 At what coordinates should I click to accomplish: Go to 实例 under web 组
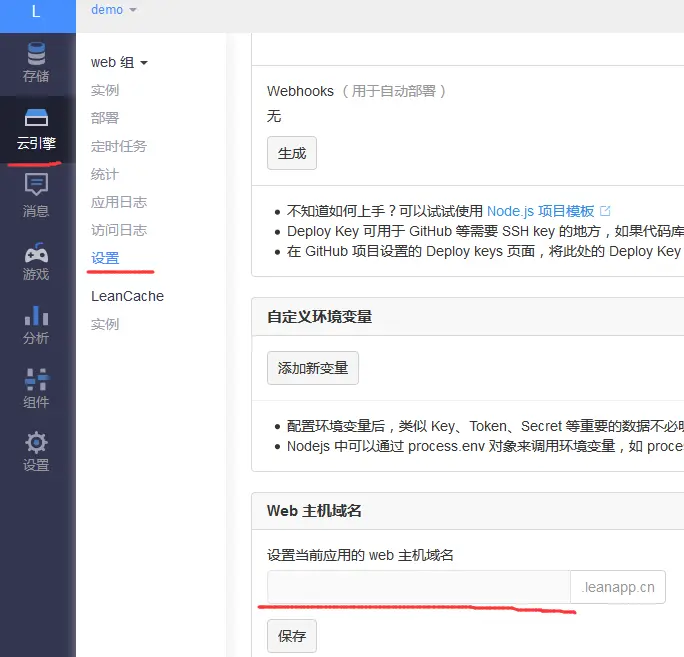tap(105, 90)
